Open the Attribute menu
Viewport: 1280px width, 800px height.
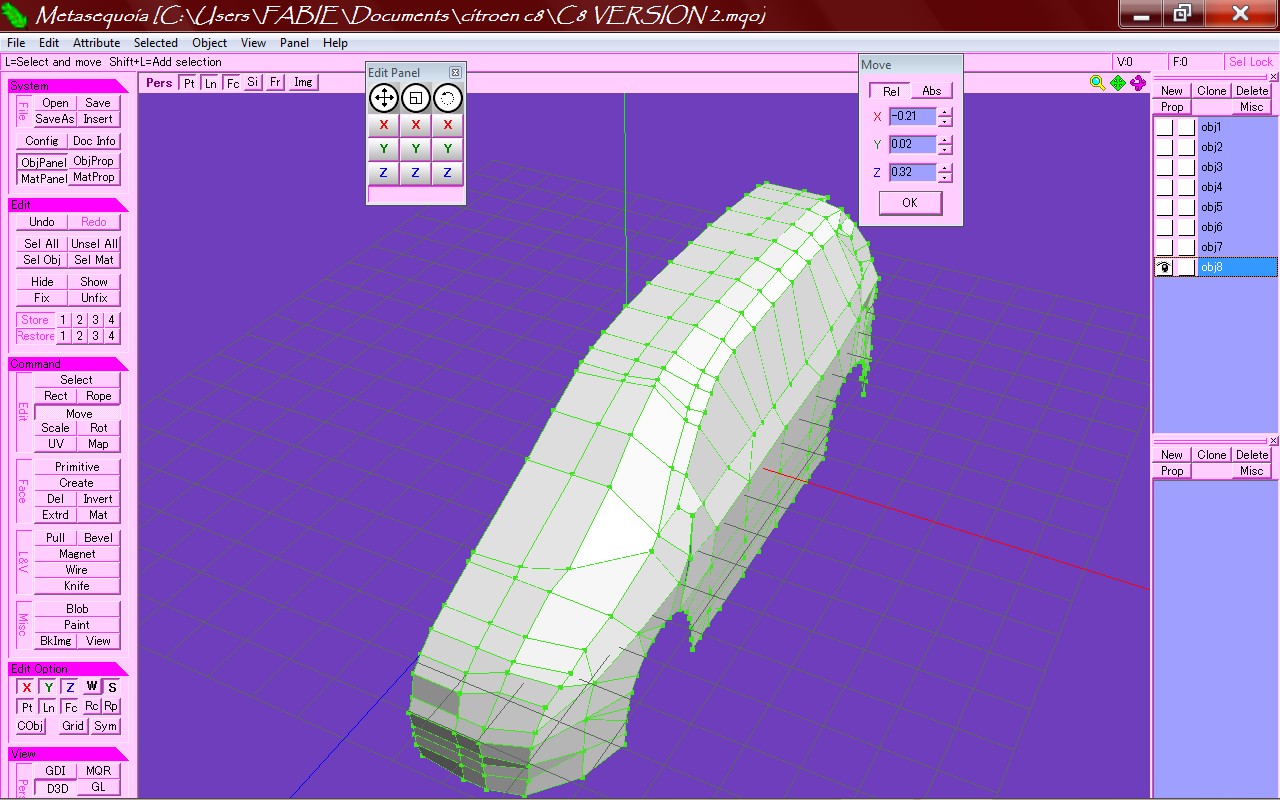(x=96, y=43)
